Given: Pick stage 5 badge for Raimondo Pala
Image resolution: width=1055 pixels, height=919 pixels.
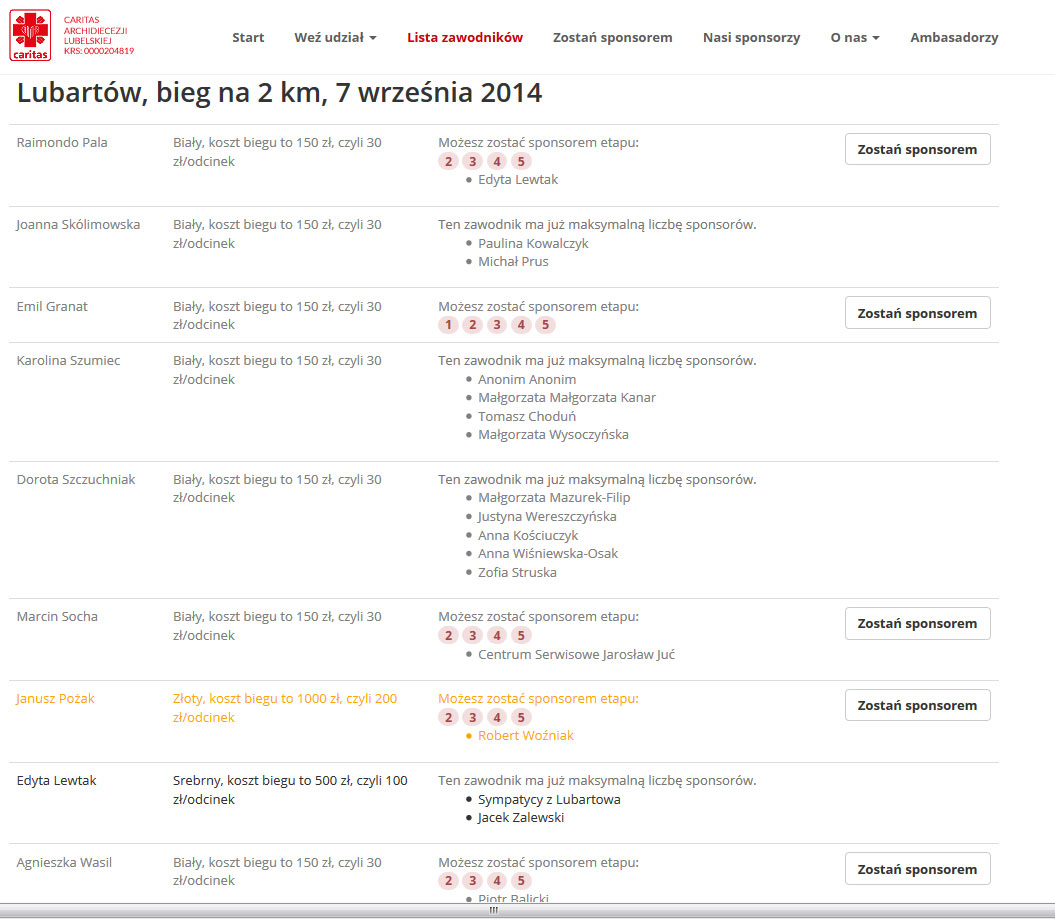Looking at the screenshot, I should pos(521,161).
